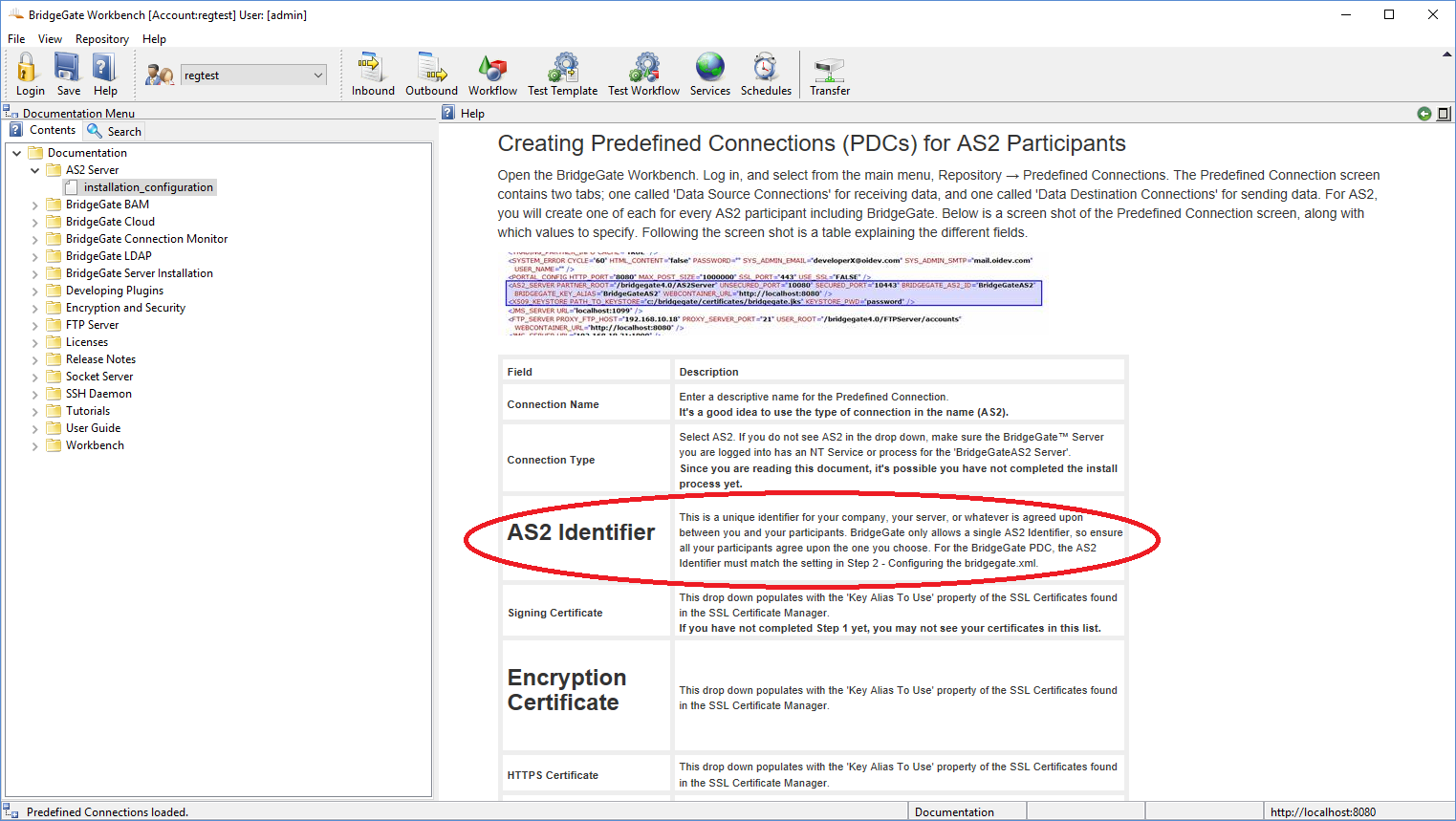Open the Help toolbar icon
1456x821 pixels.
(104, 67)
